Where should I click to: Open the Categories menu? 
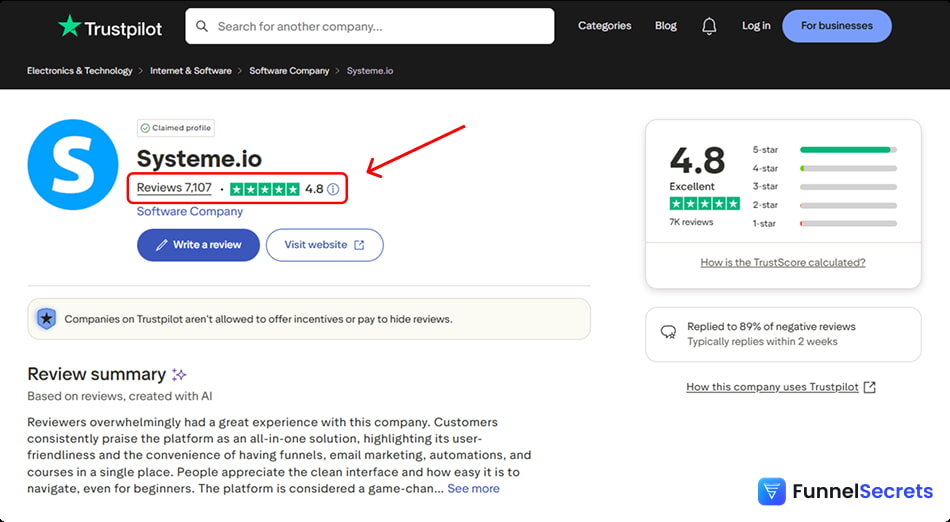605,25
